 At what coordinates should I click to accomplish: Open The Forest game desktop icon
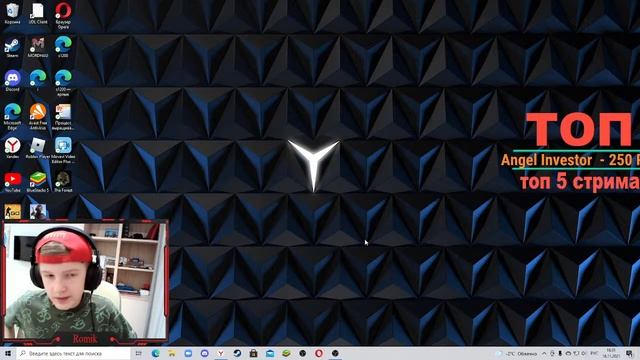point(63,182)
